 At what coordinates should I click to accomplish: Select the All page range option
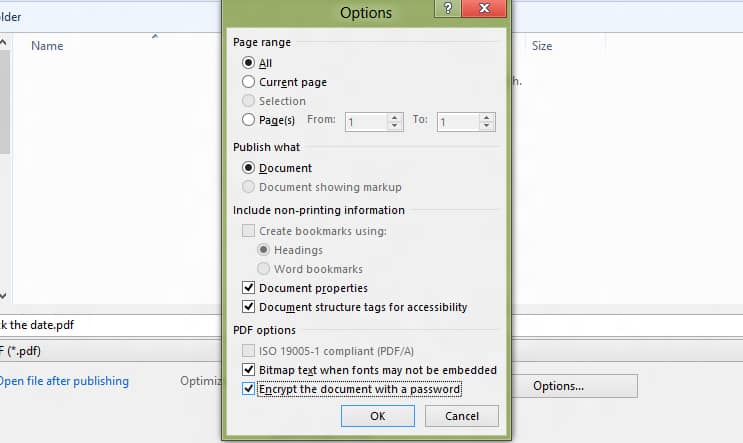point(249,63)
